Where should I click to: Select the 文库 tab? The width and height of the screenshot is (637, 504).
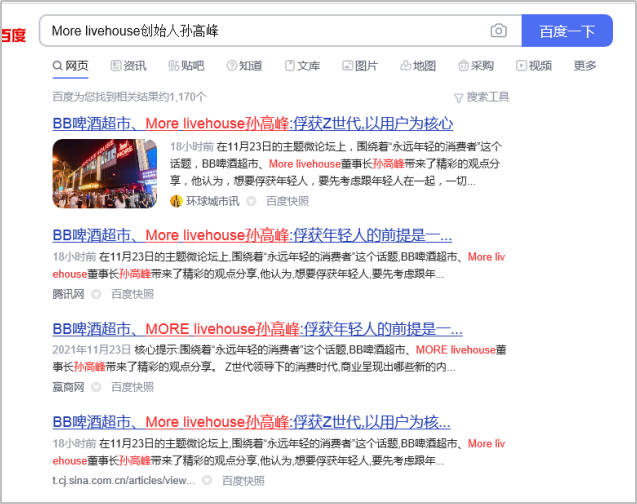tap(302, 66)
